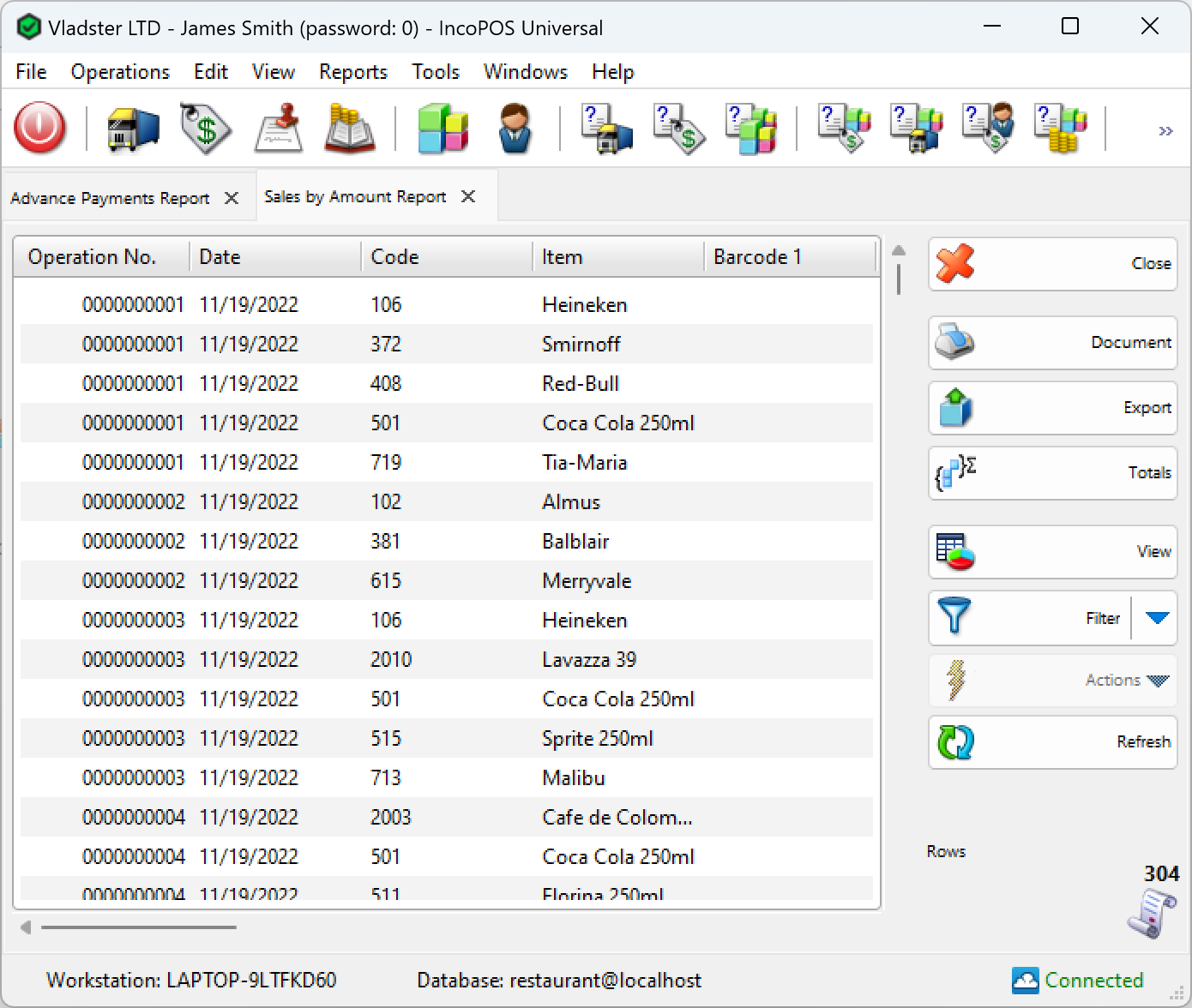Switch to Advance Payments Report tab

(x=110, y=198)
